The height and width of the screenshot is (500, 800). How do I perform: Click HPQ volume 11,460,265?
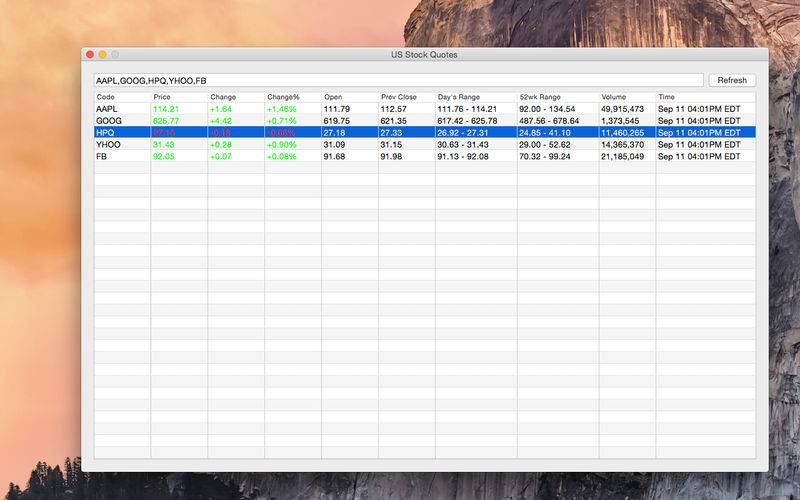pyautogui.click(x=622, y=133)
